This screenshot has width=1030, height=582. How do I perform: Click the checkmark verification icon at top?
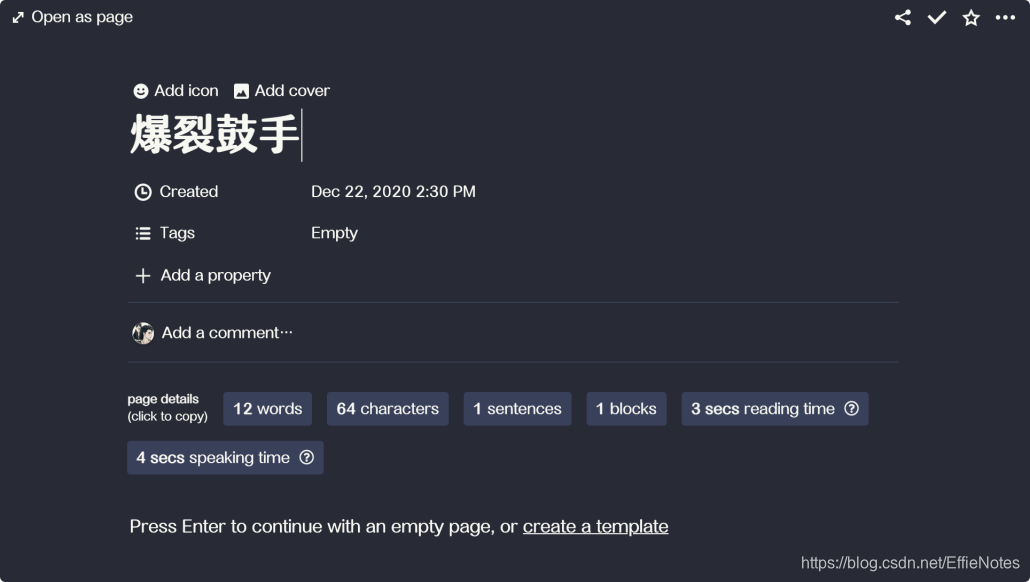936,17
